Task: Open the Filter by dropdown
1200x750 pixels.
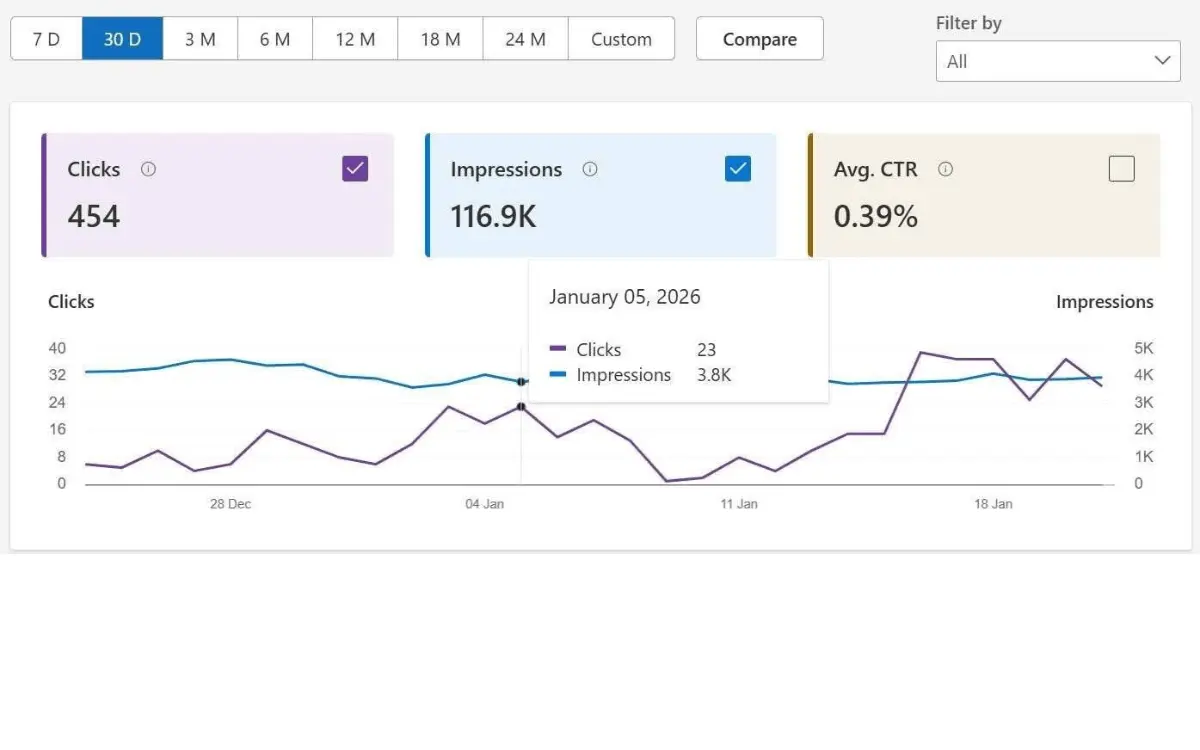Action: click(1058, 60)
